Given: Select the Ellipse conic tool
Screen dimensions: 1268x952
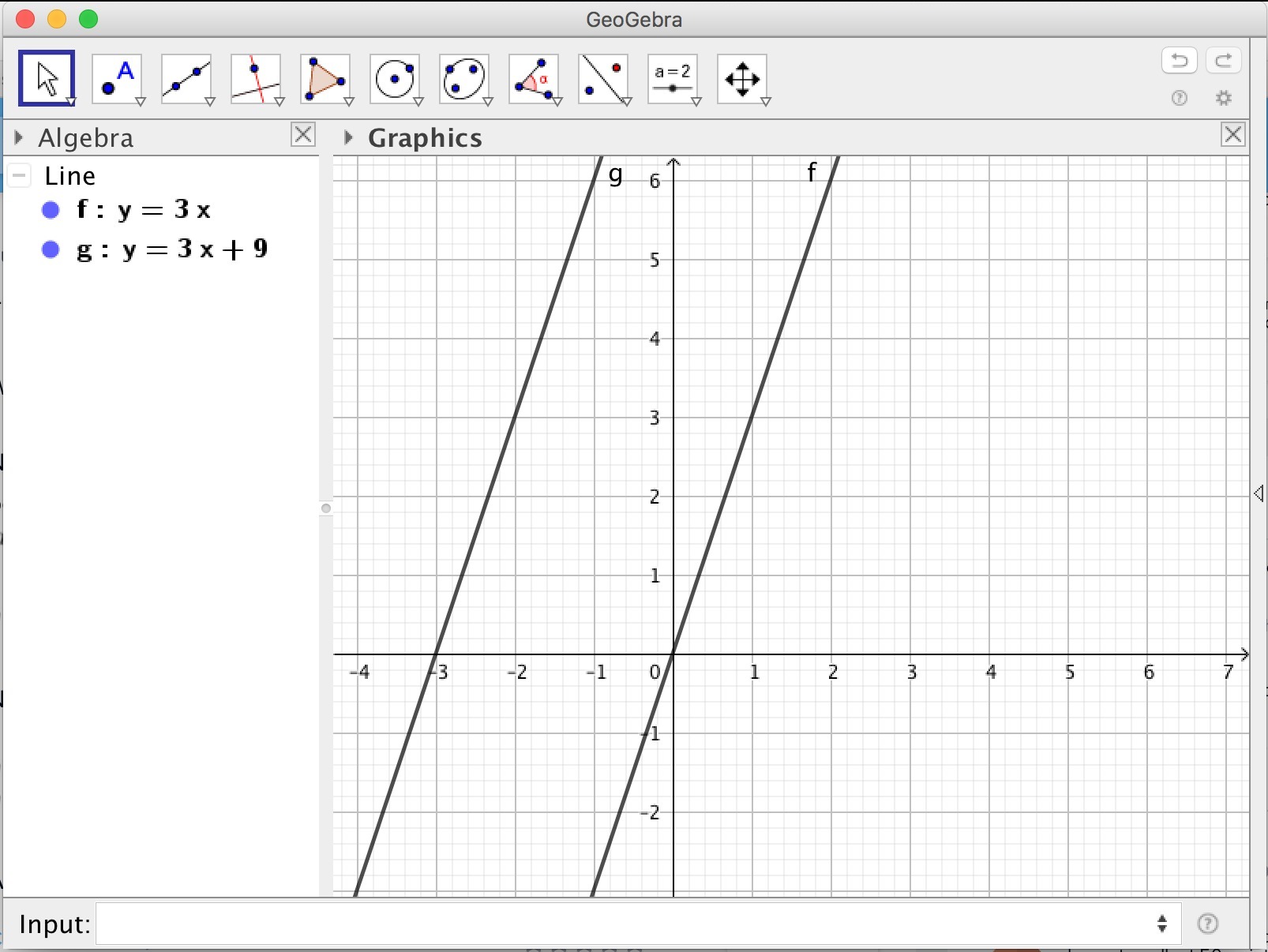Looking at the screenshot, I should (464, 78).
